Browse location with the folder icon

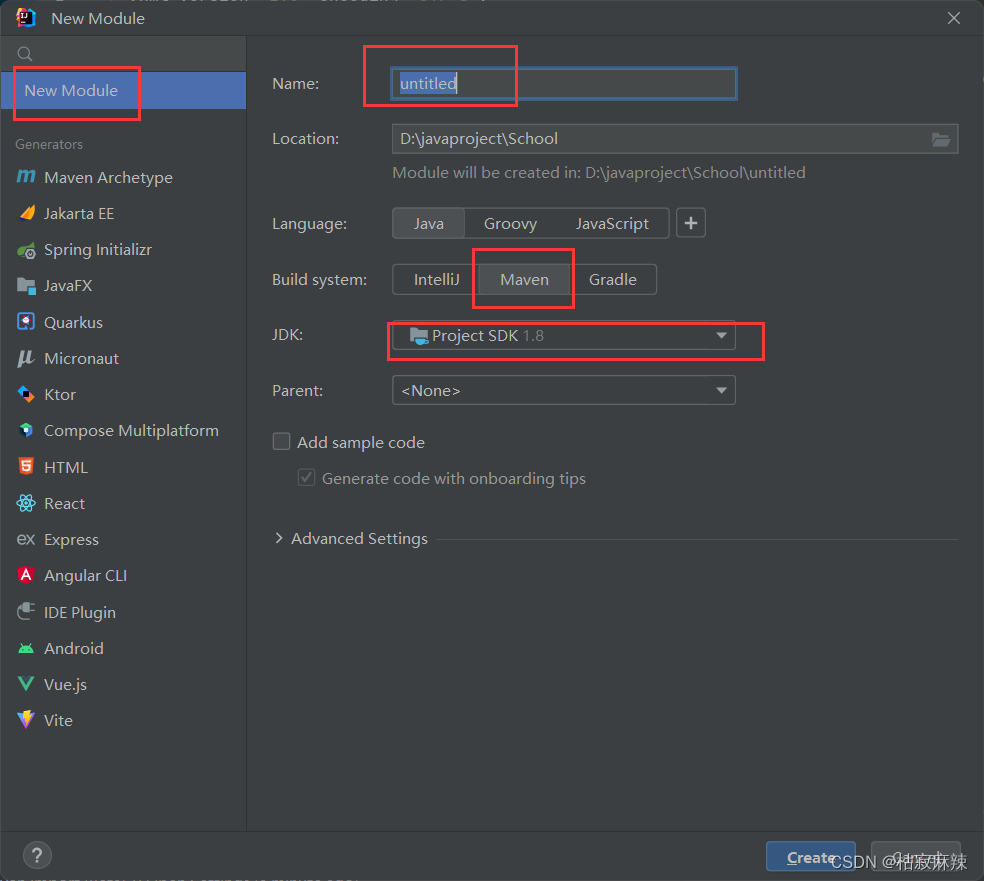[x=940, y=139]
